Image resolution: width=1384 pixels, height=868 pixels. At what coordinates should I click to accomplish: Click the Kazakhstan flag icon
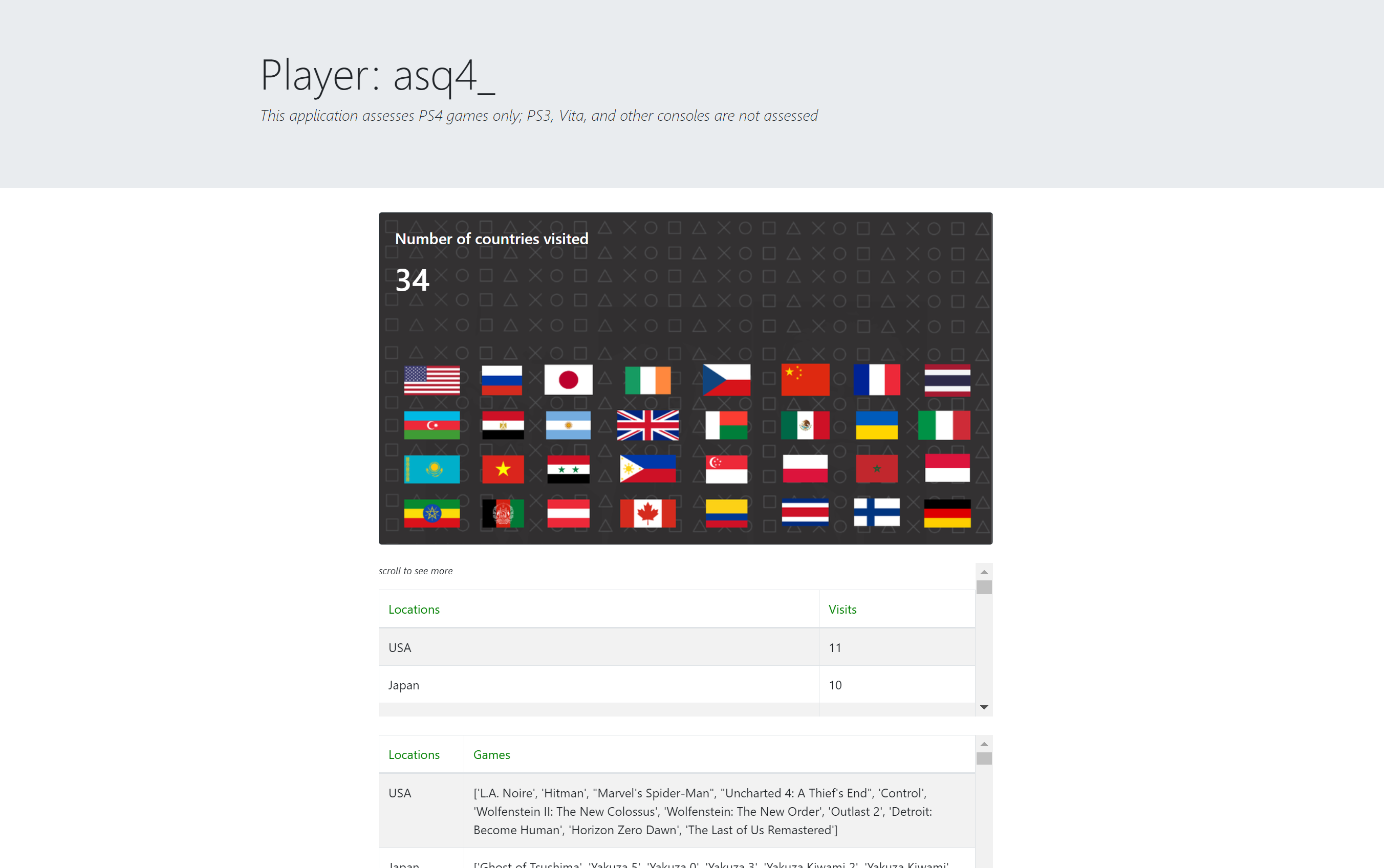click(431, 469)
